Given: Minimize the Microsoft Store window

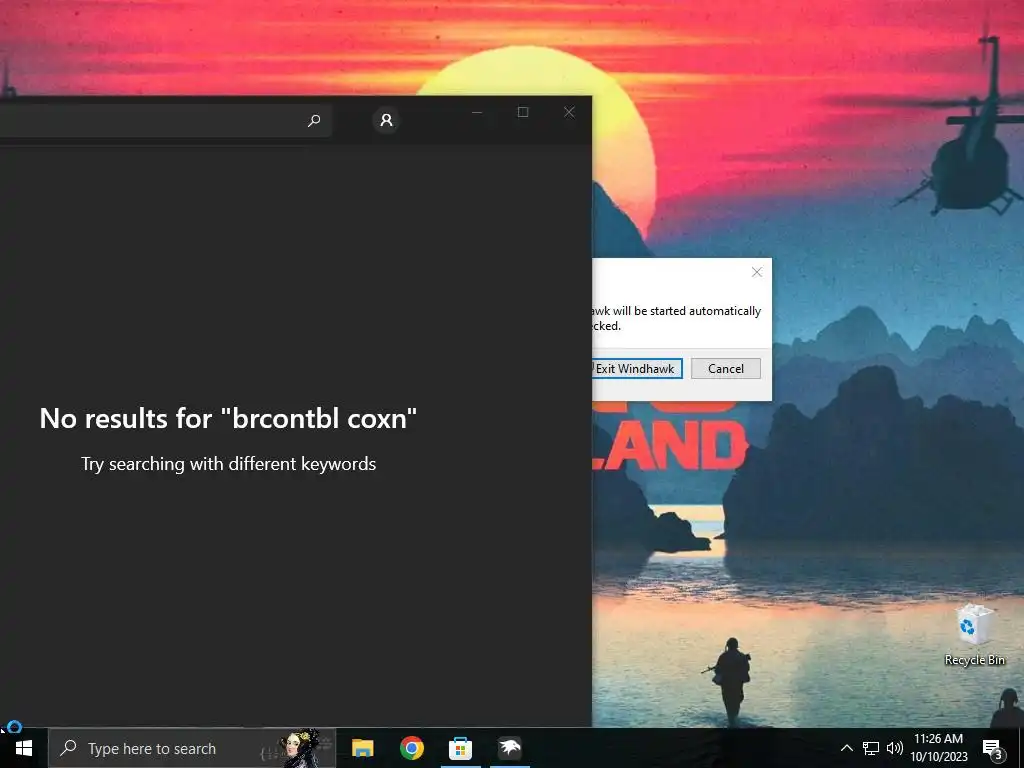Looking at the screenshot, I should click(x=477, y=112).
